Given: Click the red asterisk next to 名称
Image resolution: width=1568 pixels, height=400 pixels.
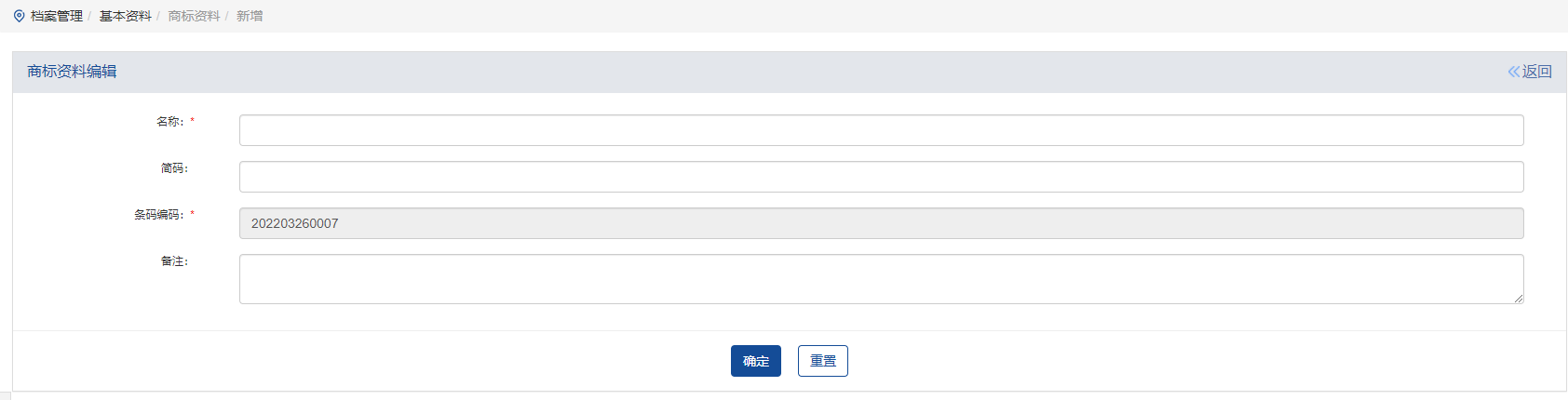Looking at the screenshot, I should click(x=193, y=121).
